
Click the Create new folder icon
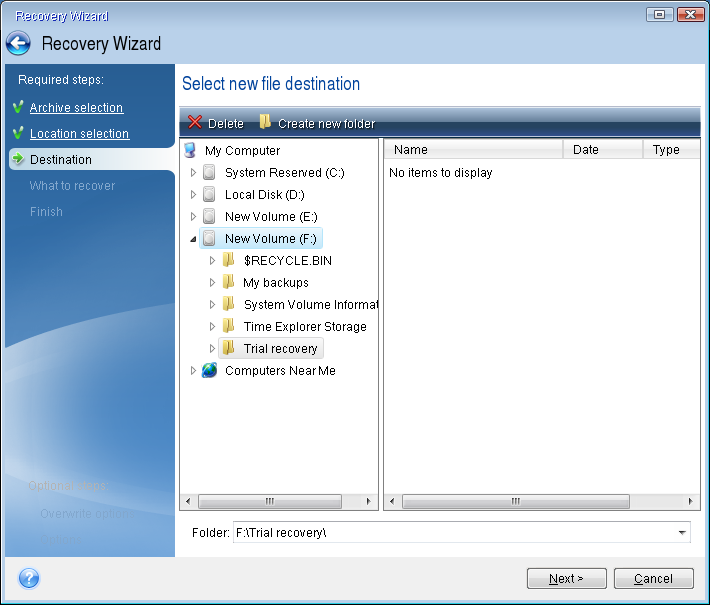(265, 123)
